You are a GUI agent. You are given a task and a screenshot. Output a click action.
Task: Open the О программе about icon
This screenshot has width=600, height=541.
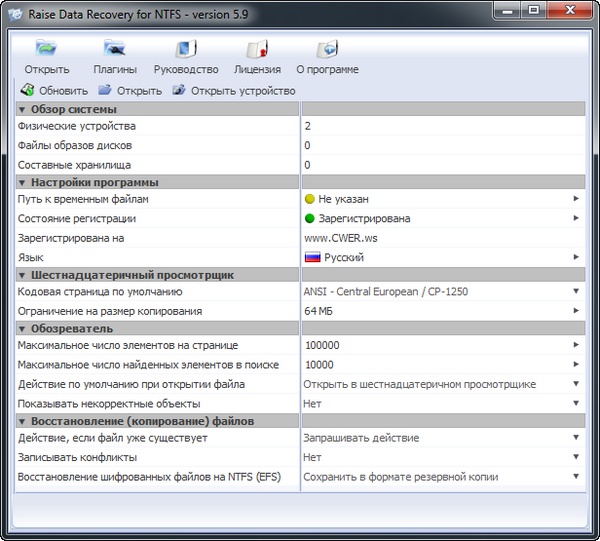coord(327,49)
